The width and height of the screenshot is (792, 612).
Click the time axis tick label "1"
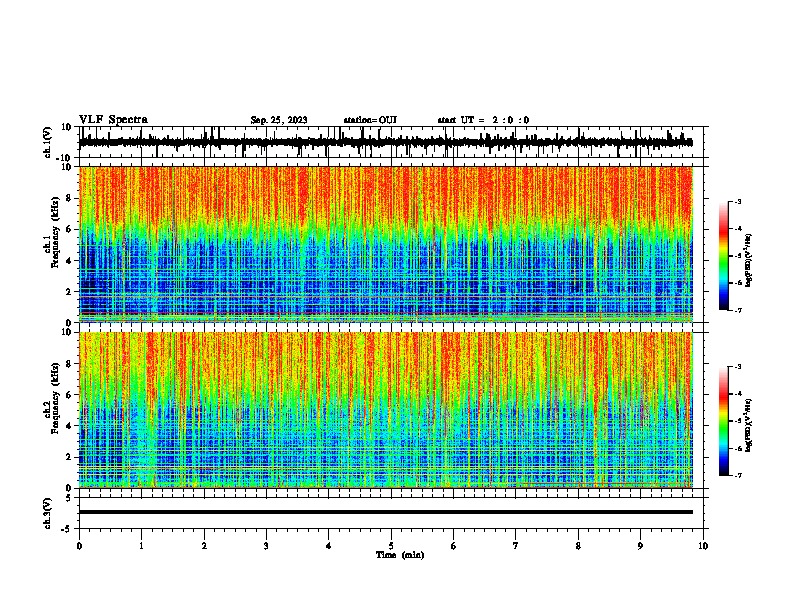click(x=141, y=546)
